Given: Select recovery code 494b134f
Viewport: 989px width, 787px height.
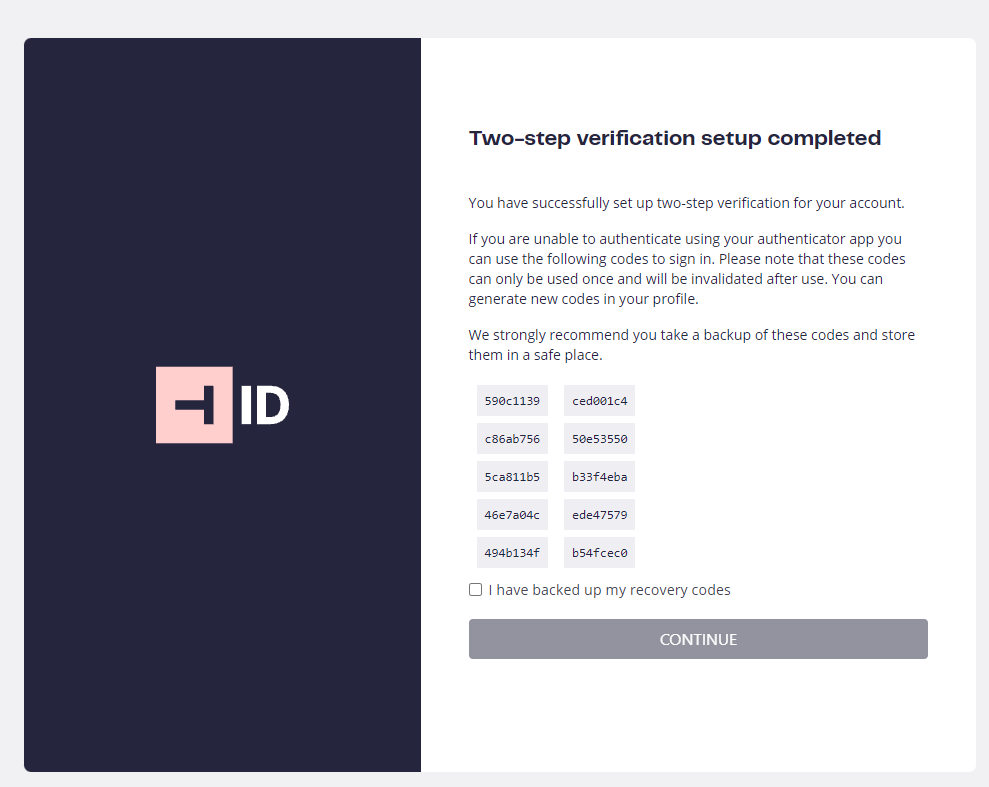Looking at the screenshot, I should [512, 552].
